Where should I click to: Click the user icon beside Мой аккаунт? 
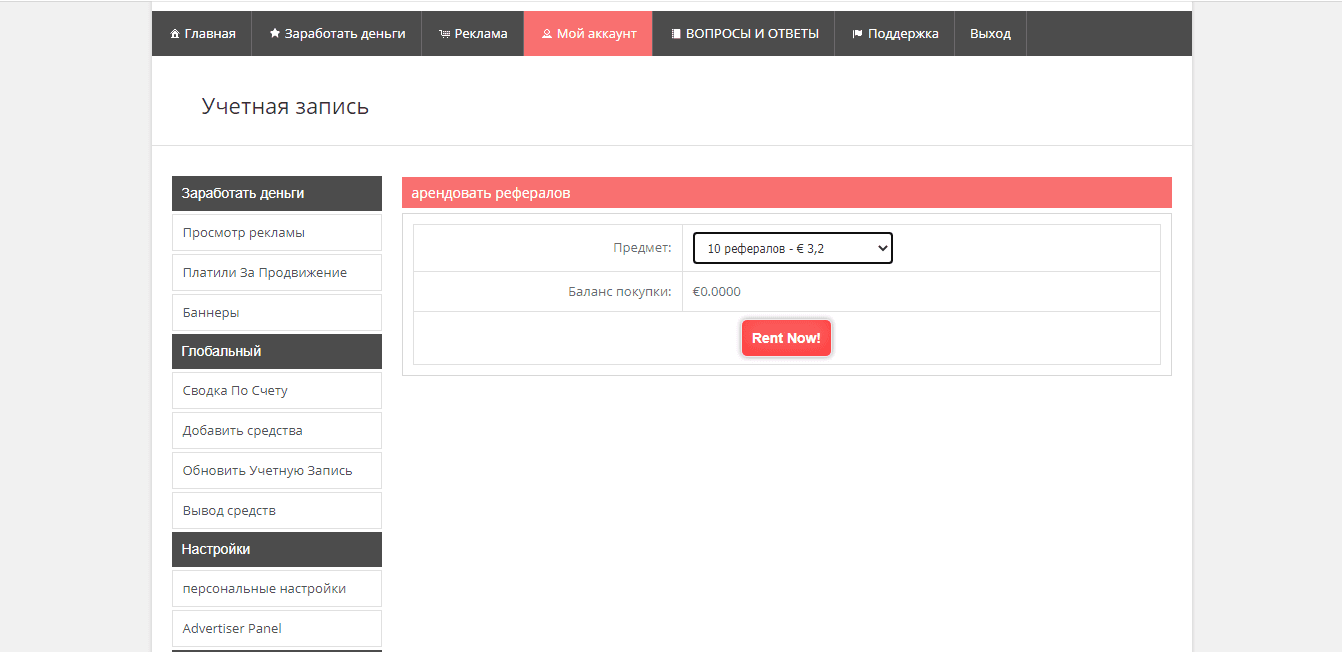point(547,34)
